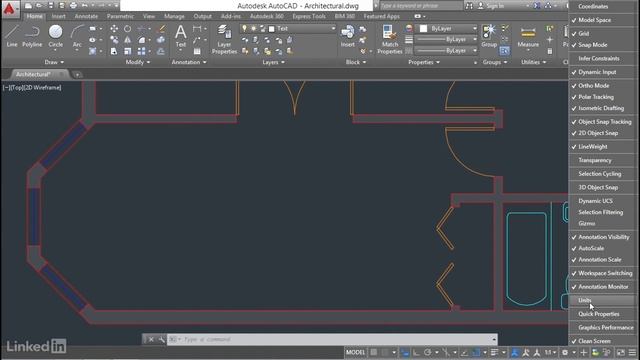Open the ByLayer color dropdown
This screenshot has height=360, width=640.
474,29
